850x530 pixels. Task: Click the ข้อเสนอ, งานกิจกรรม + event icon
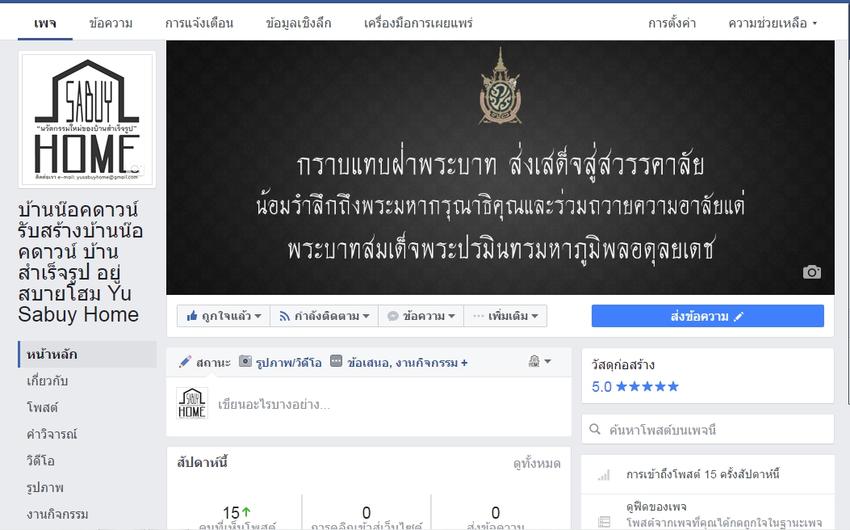336,361
